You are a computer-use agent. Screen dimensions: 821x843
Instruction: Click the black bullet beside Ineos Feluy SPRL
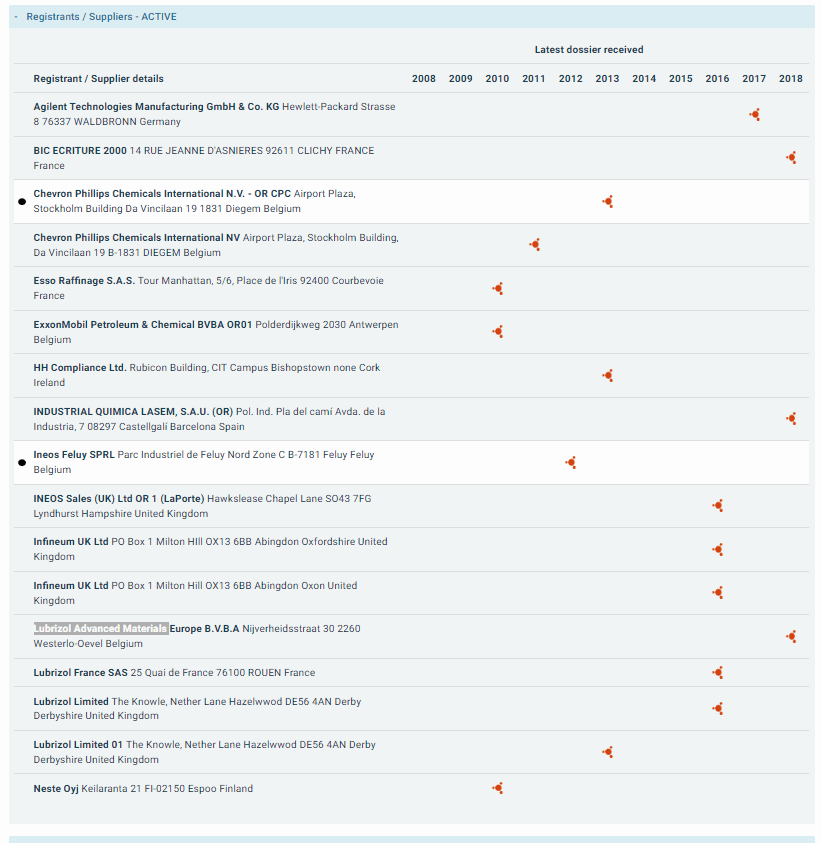coord(22,462)
